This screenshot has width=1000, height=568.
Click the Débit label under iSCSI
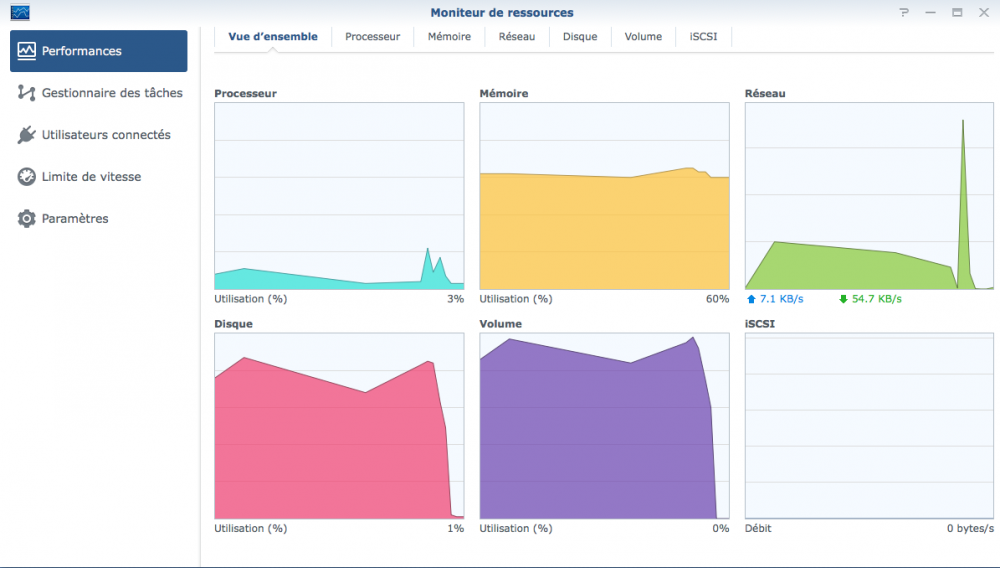(758, 528)
